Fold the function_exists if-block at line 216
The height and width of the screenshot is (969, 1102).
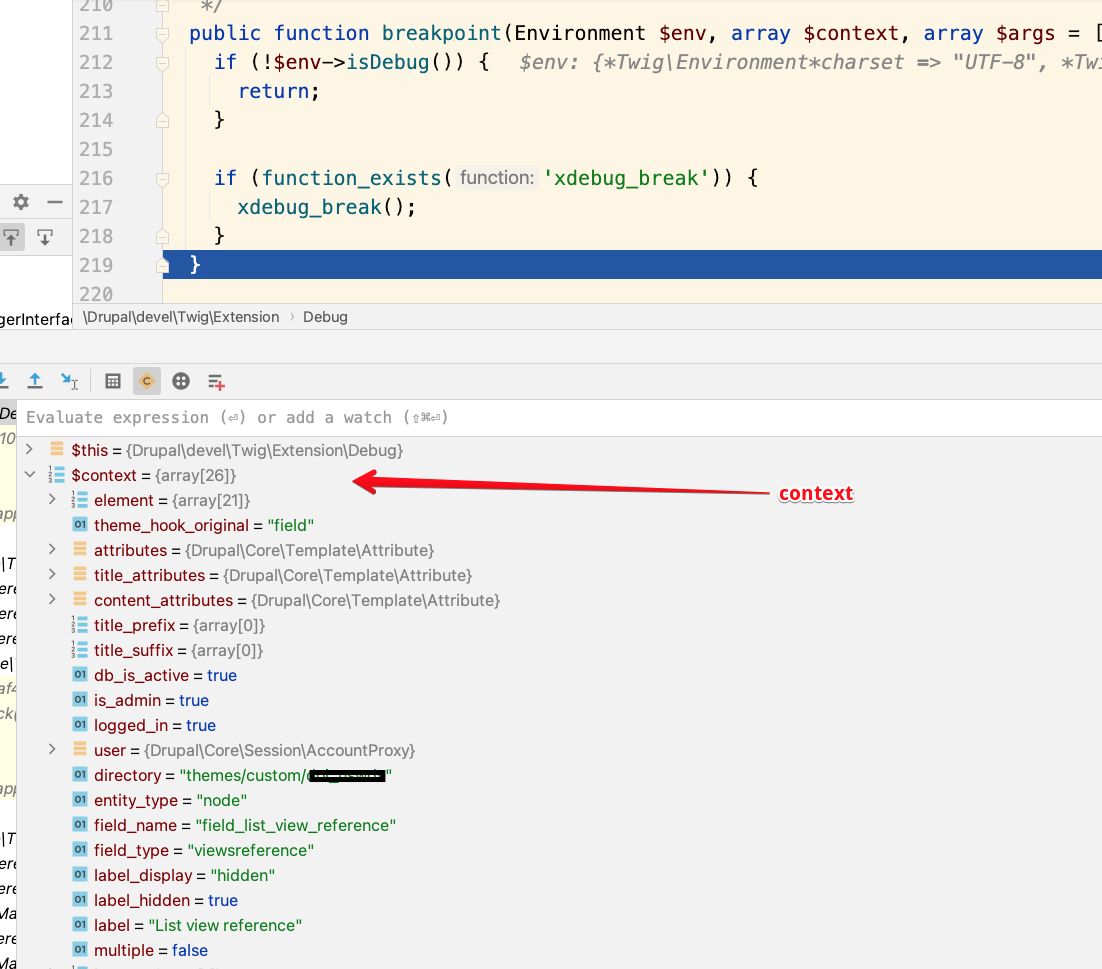(x=162, y=179)
